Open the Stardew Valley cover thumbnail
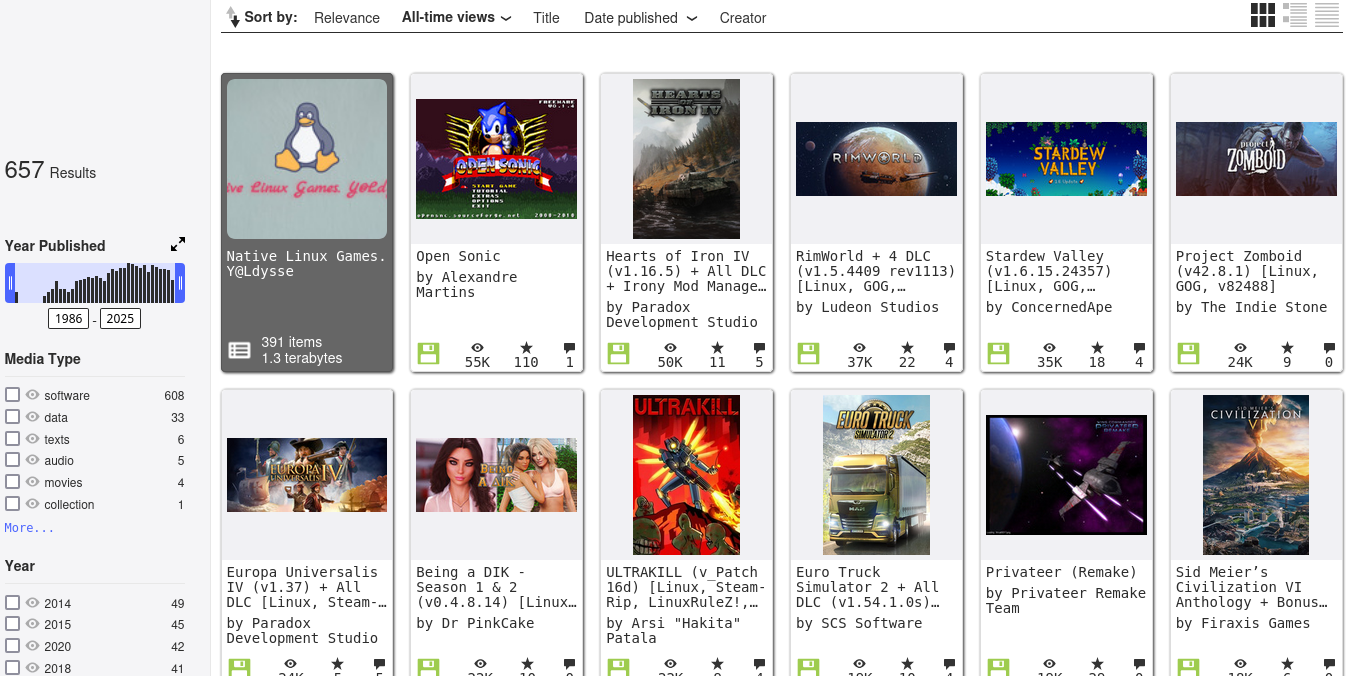 [x=1066, y=159]
